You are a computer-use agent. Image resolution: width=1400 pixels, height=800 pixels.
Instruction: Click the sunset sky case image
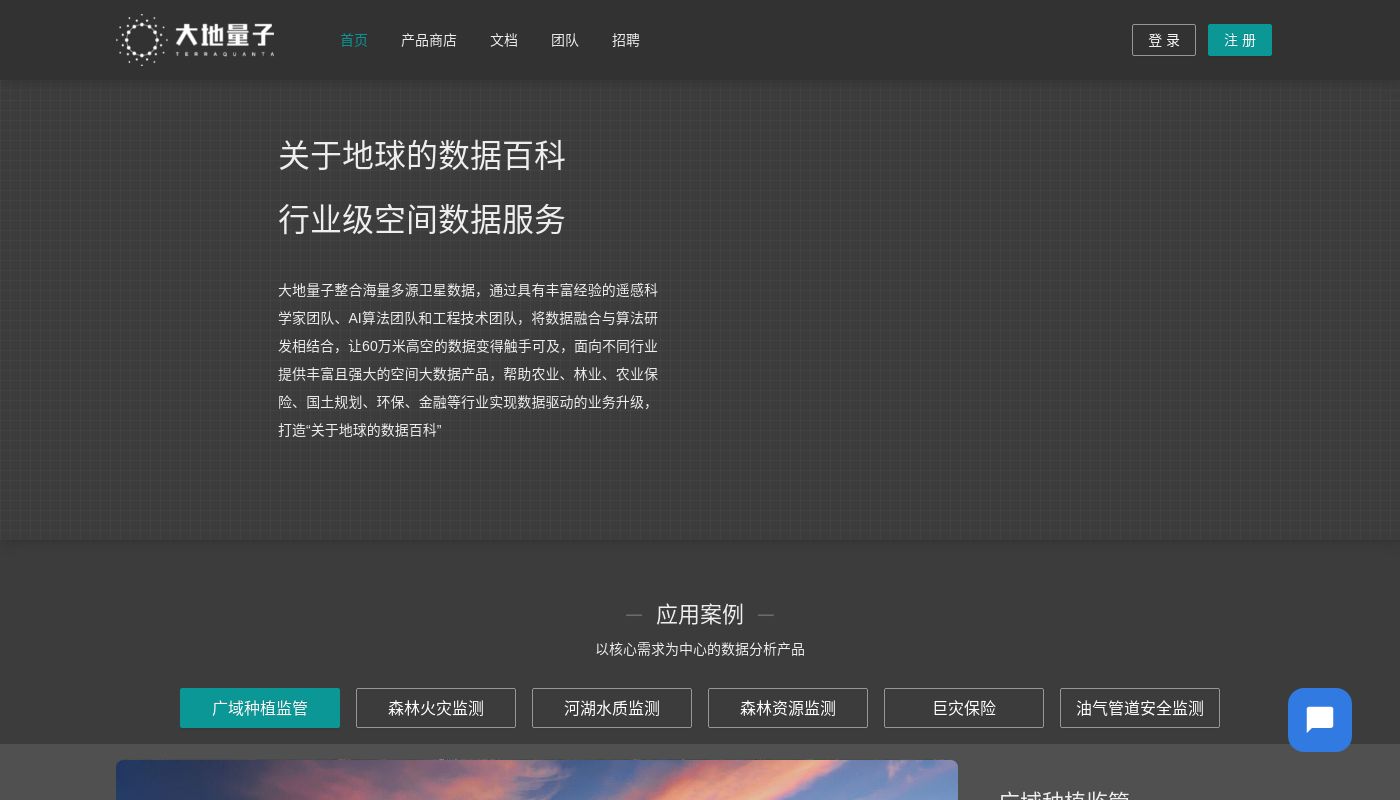click(x=537, y=780)
